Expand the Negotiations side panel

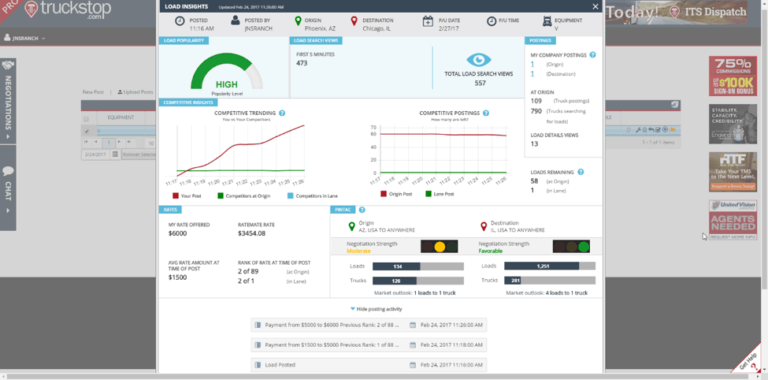[x=8, y=101]
